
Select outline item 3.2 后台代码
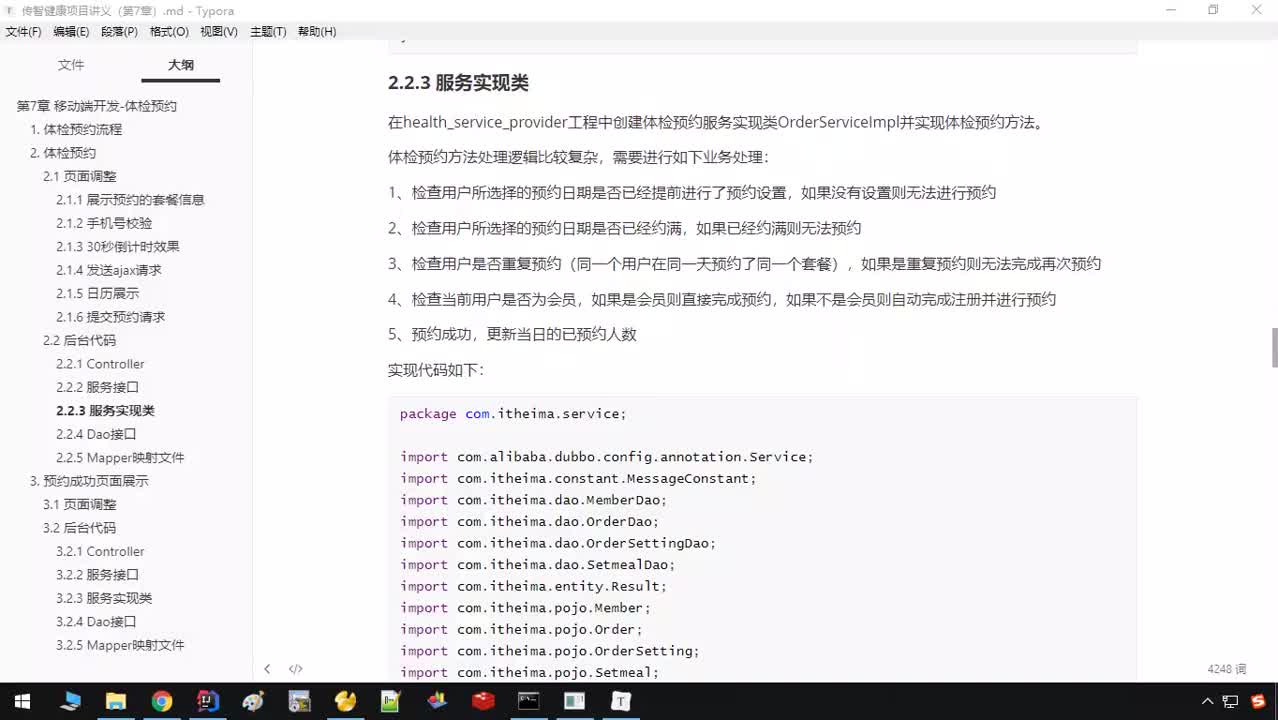pos(80,528)
